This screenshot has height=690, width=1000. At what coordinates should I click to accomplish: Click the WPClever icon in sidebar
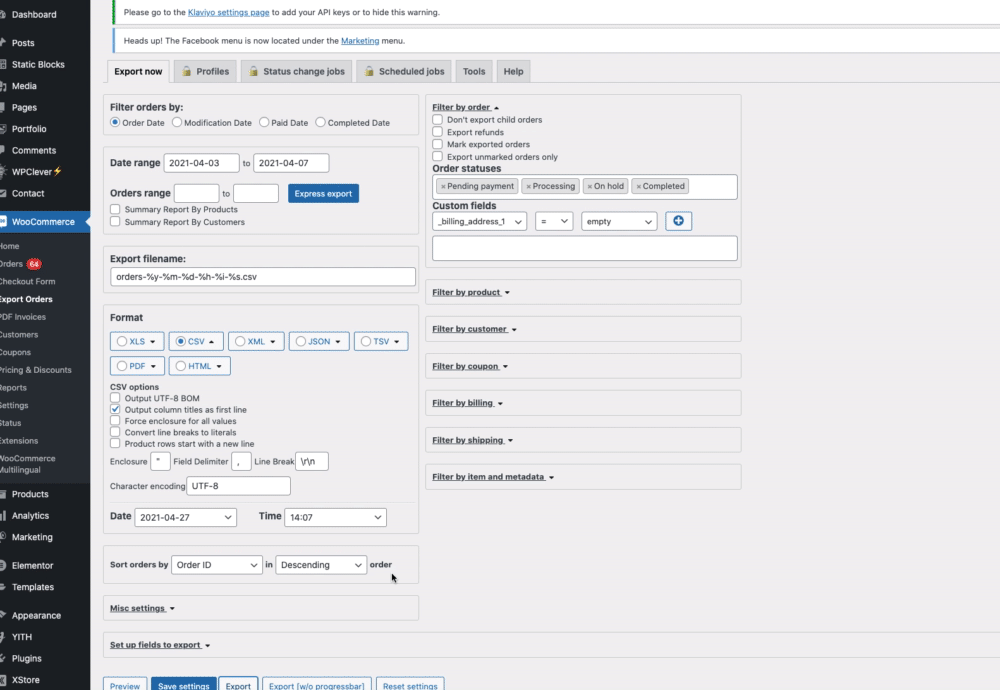tap(3, 172)
